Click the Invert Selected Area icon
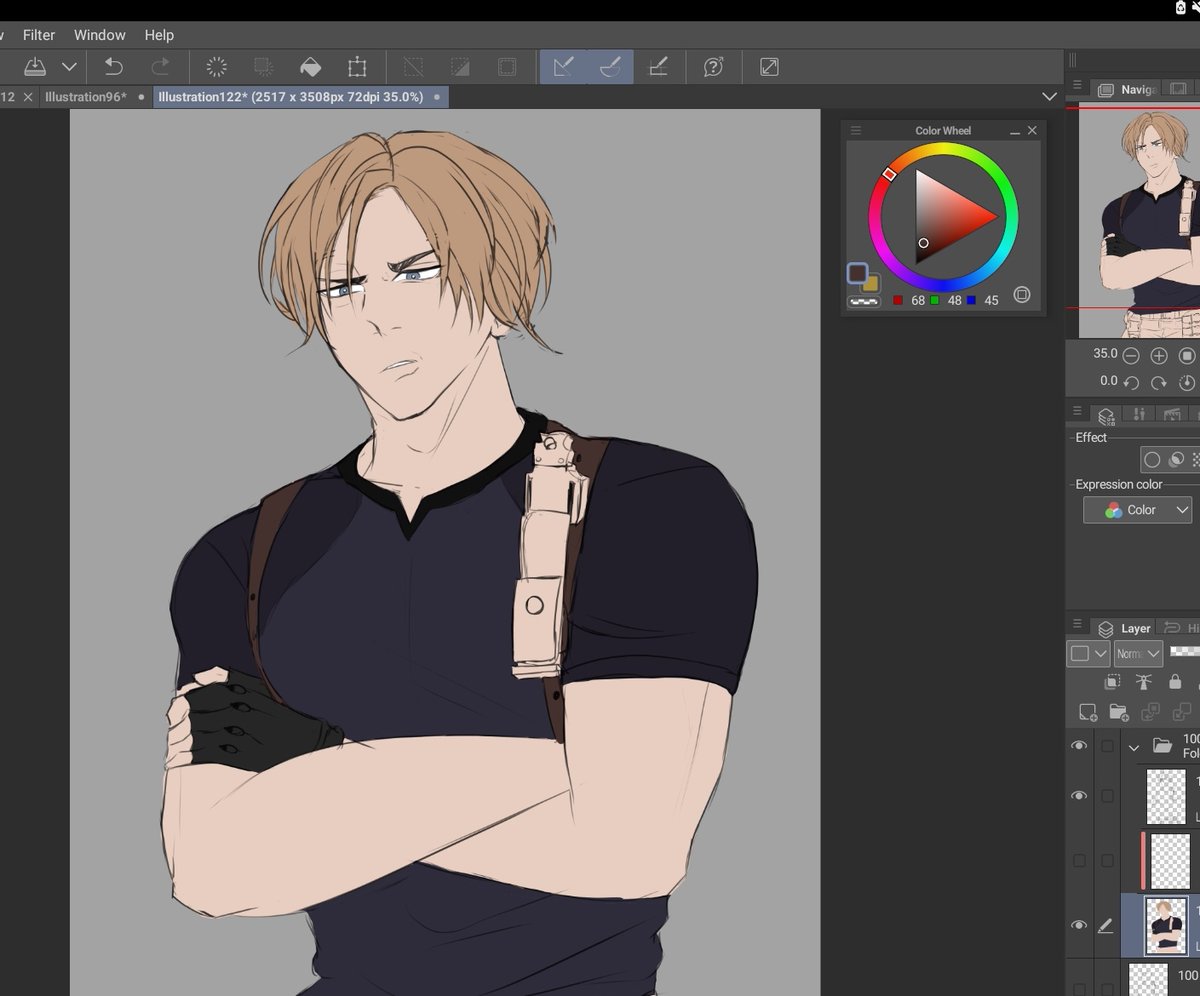The width and height of the screenshot is (1200, 996). point(460,67)
